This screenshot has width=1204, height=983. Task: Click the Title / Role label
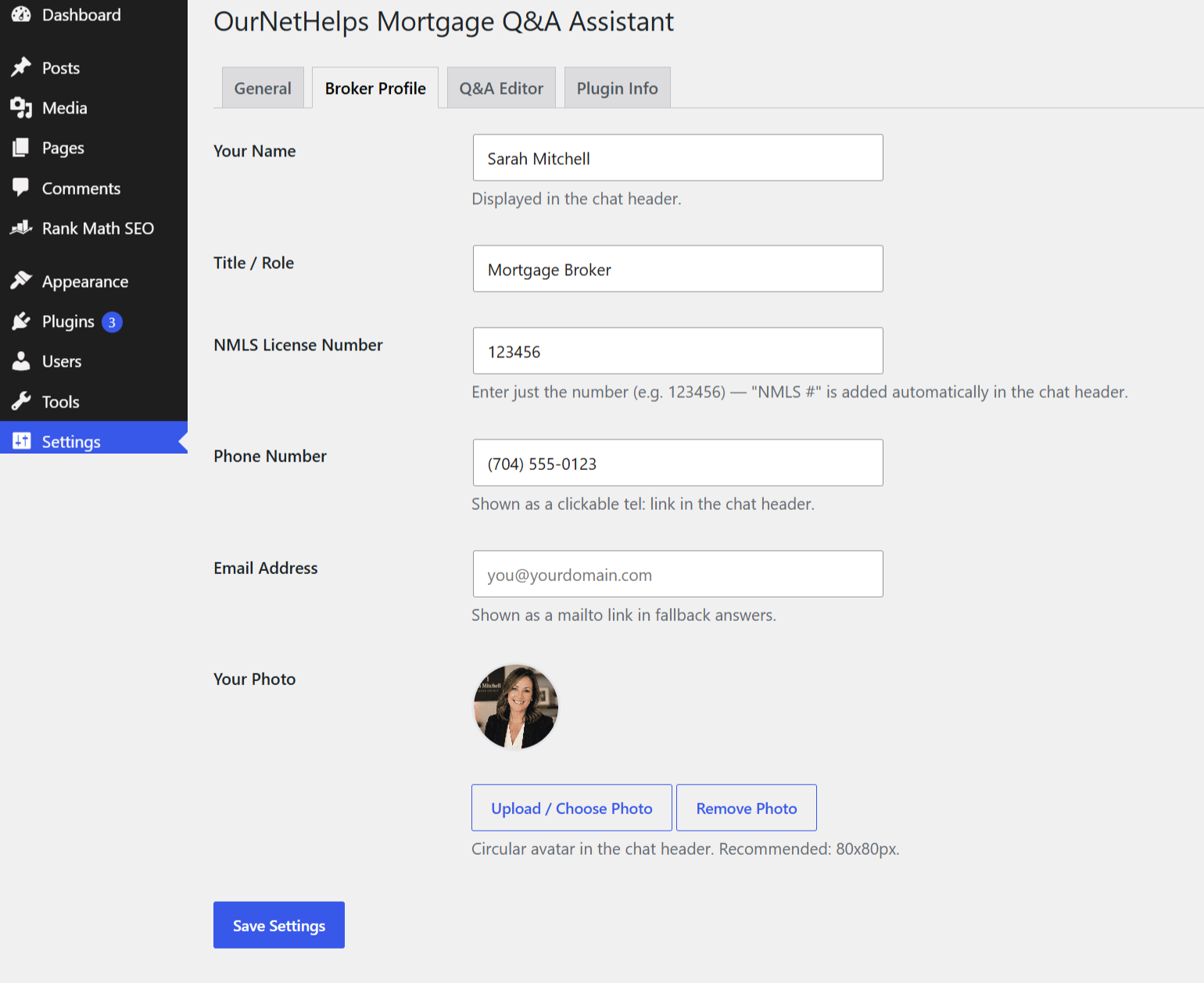click(x=254, y=263)
